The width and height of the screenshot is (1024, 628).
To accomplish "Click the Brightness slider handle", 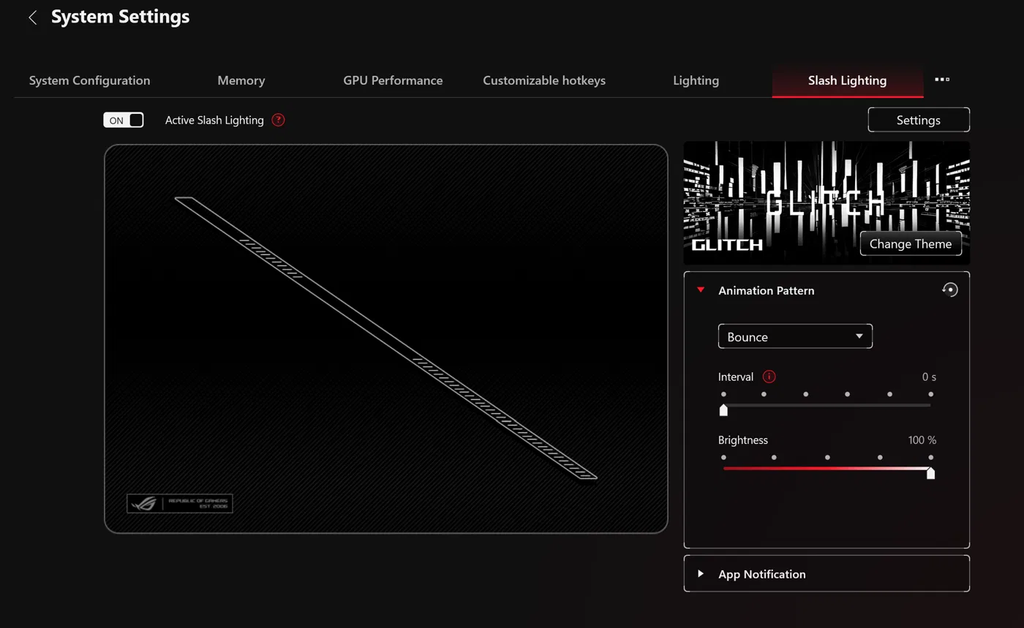I will (931, 473).
